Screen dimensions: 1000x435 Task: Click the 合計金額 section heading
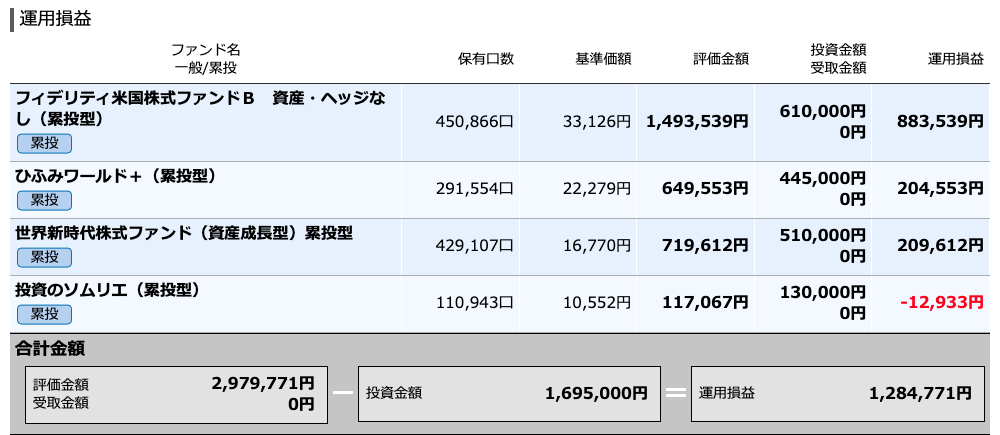coord(50,349)
